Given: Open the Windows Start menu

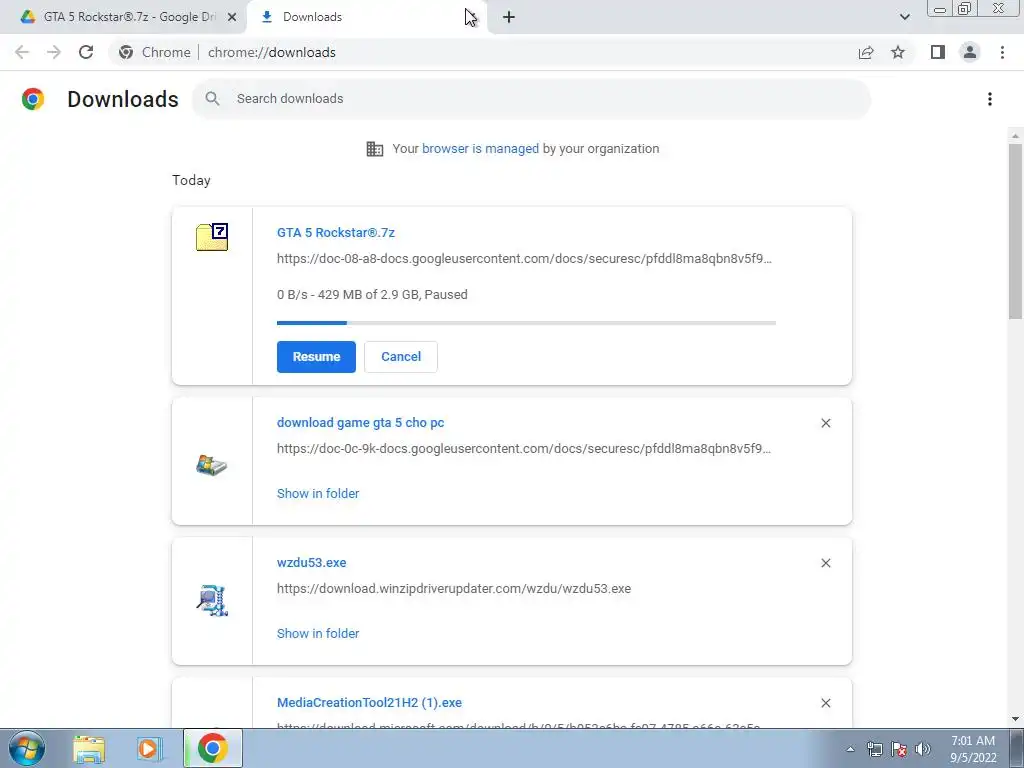Looking at the screenshot, I should click(27, 748).
